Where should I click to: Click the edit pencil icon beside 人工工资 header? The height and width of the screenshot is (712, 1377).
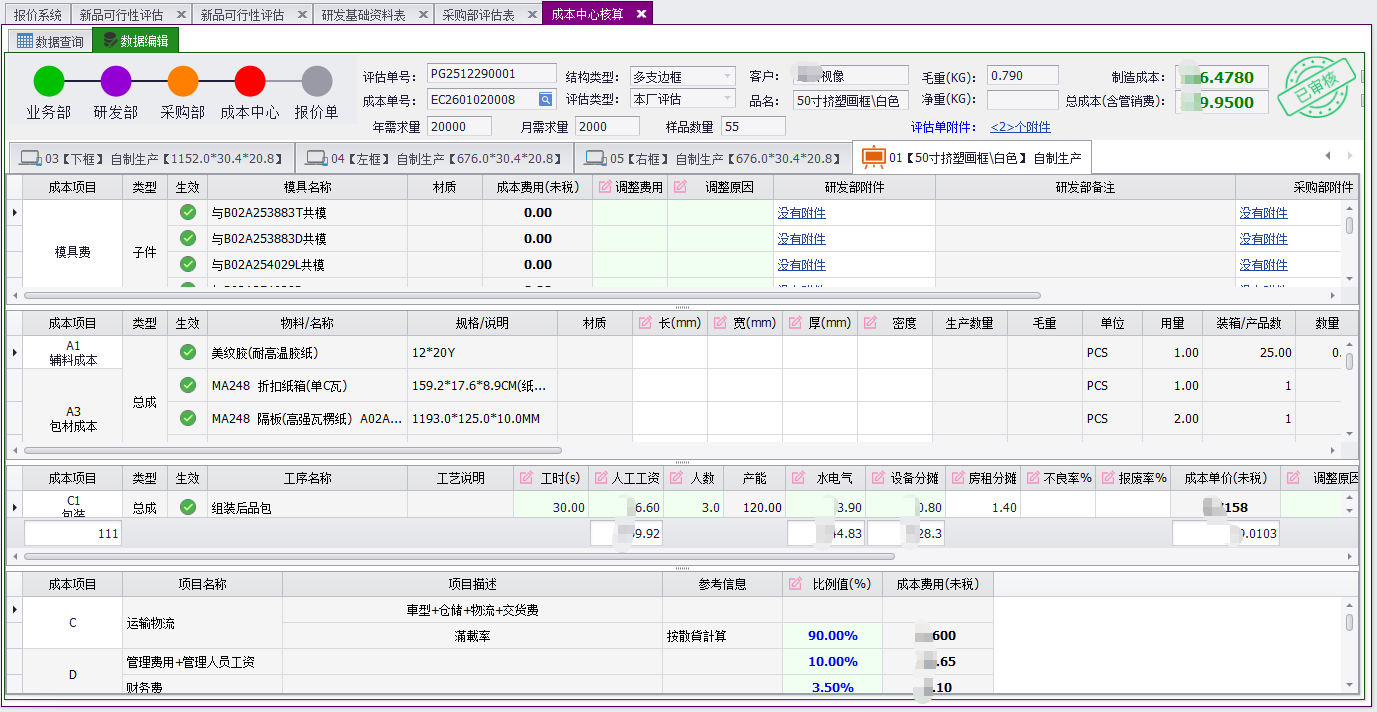pyautogui.click(x=600, y=478)
